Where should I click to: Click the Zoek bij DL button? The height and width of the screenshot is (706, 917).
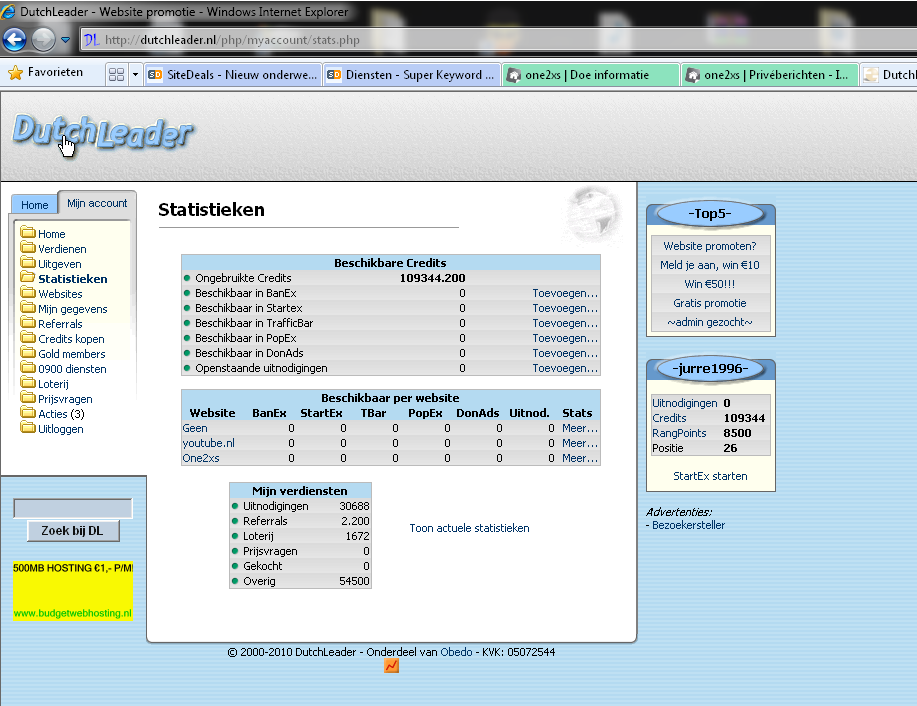pos(73,531)
